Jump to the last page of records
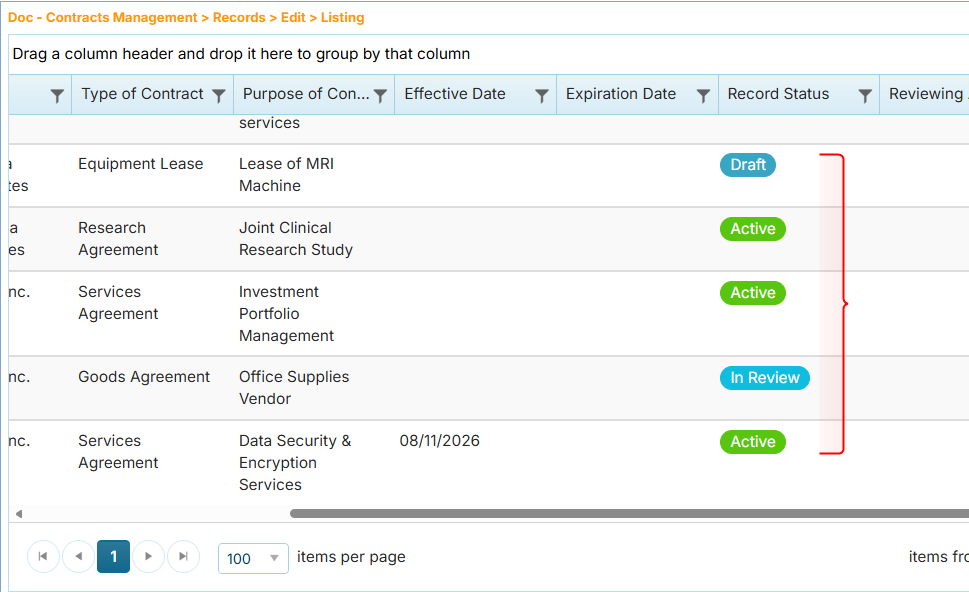Image resolution: width=969 pixels, height=592 pixels. (183, 557)
